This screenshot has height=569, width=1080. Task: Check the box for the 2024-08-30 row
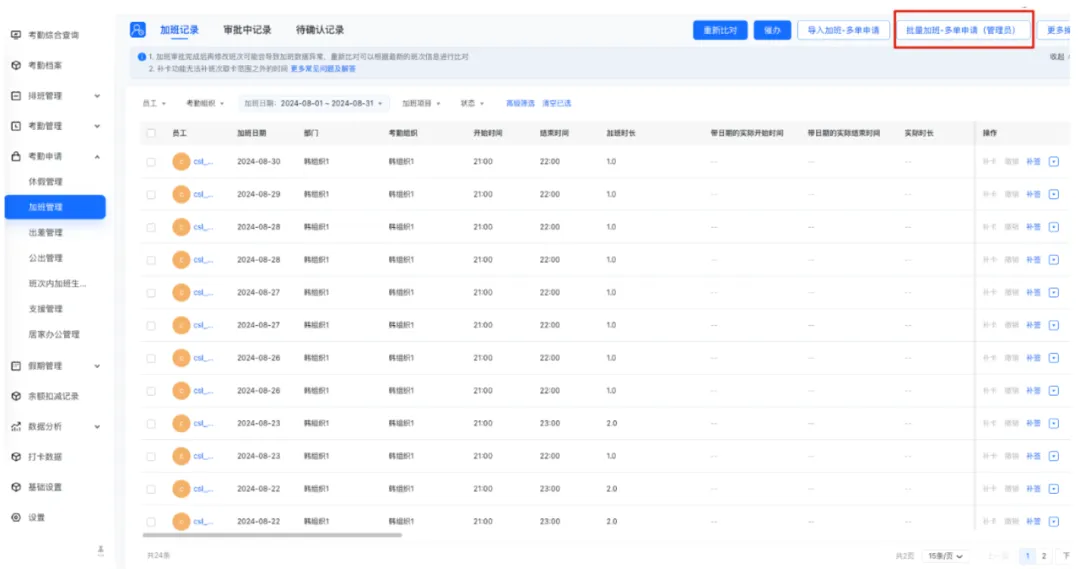tap(151, 162)
